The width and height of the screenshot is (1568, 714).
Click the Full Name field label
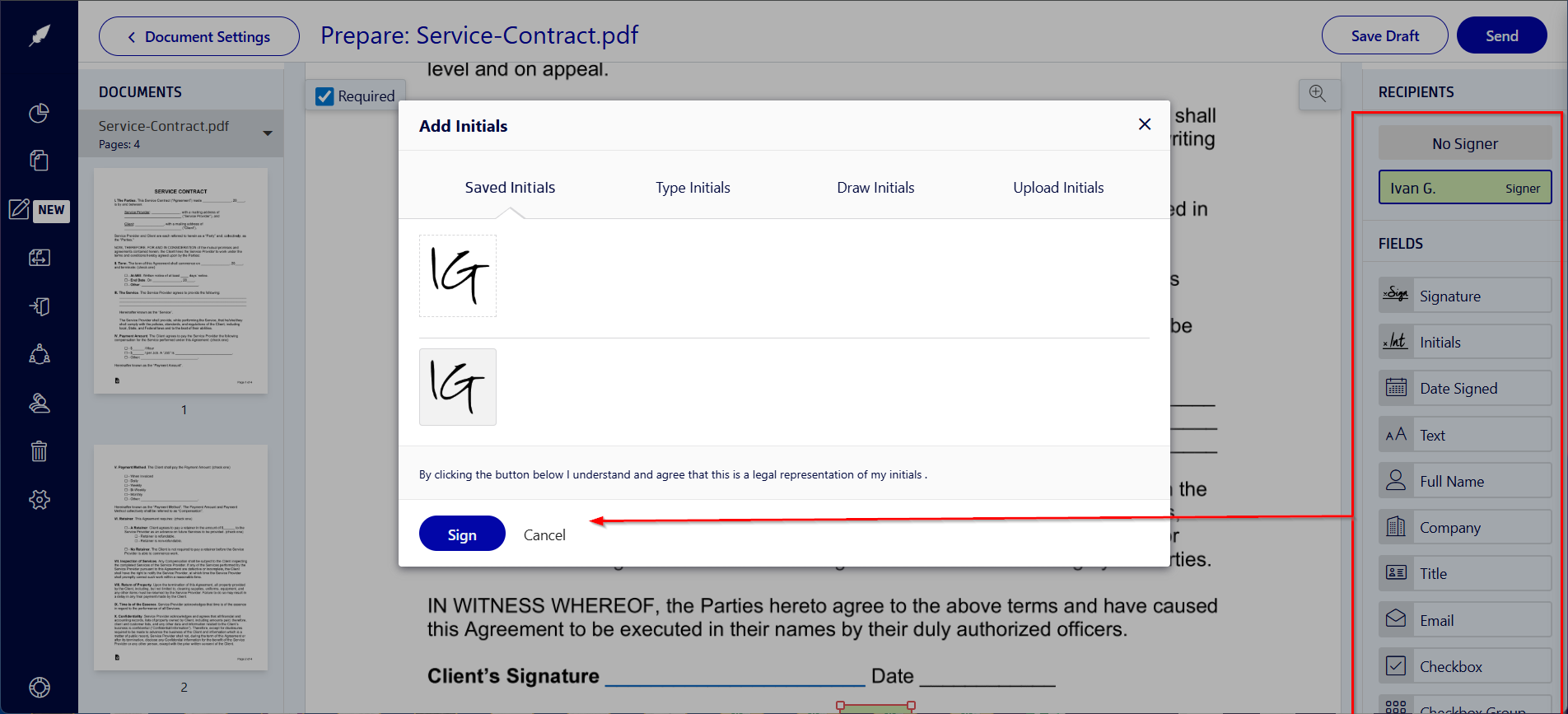[1452, 482]
